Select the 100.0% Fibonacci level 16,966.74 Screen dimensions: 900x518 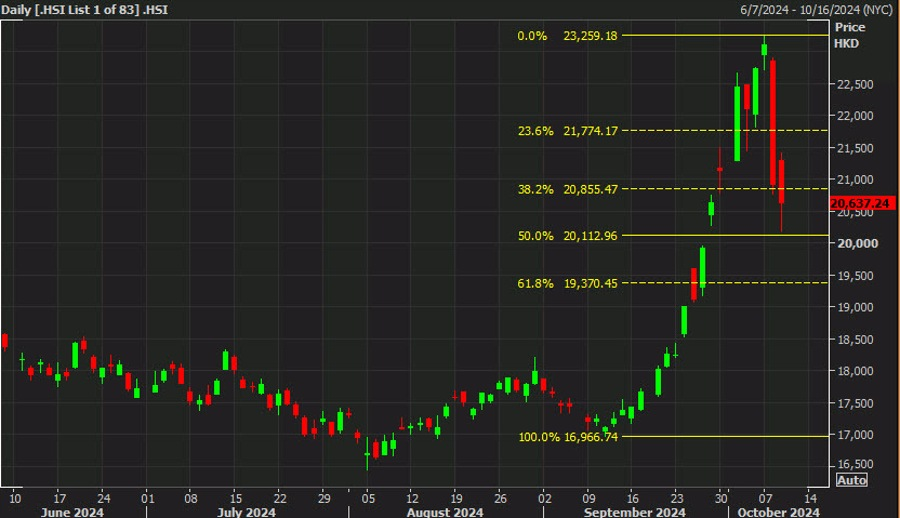coord(568,436)
